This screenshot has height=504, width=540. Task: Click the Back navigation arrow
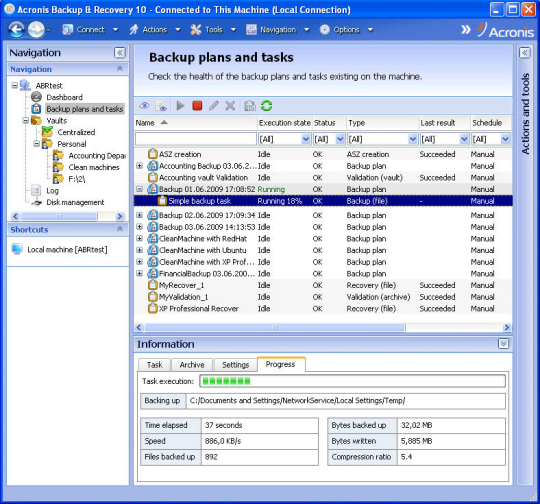click(16, 30)
